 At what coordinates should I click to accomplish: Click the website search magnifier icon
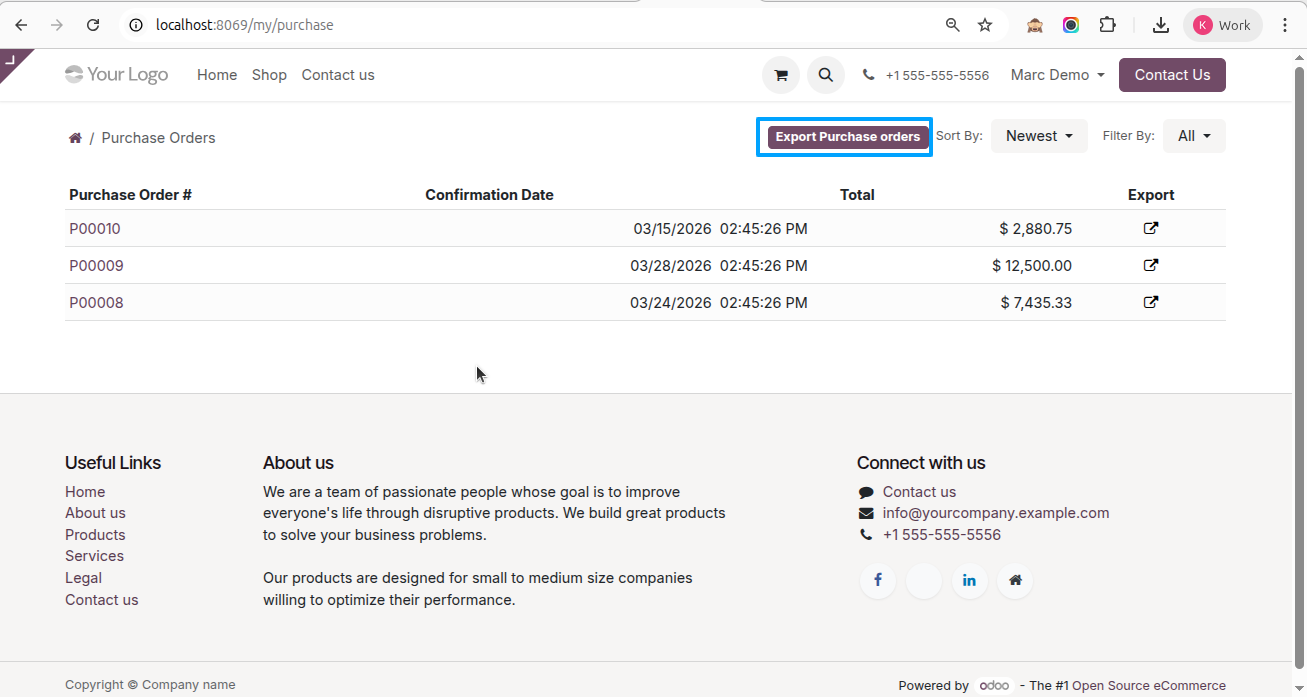[x=825, y=75]
